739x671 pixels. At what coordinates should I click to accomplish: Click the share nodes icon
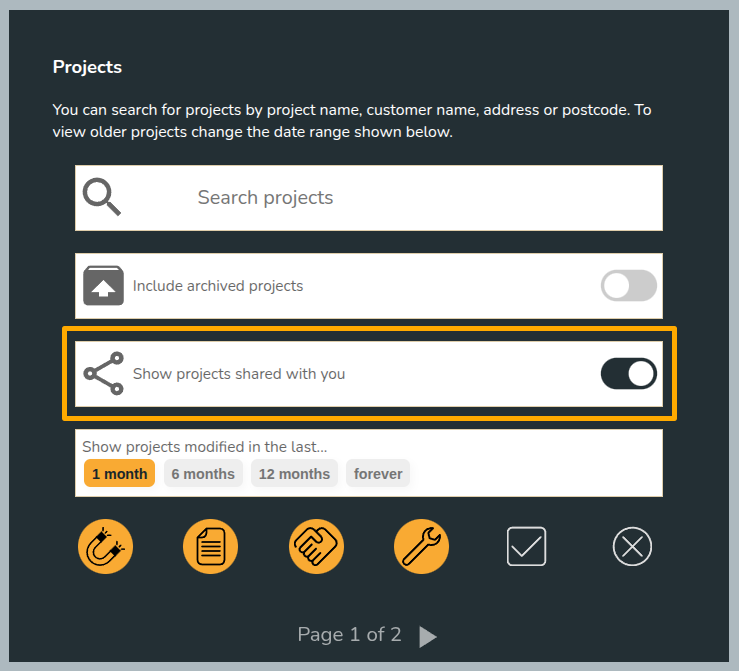tap(104, 373)
